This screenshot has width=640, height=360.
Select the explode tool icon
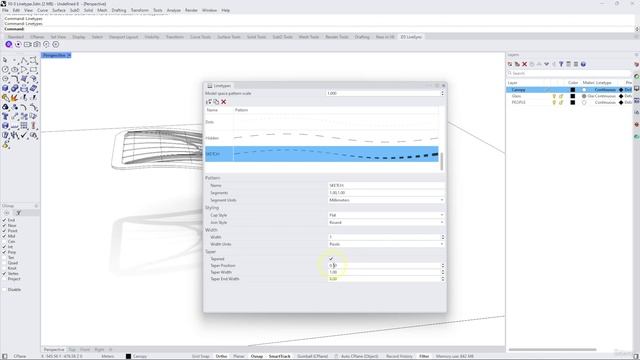pyautogui.click(x=15, y=98)
